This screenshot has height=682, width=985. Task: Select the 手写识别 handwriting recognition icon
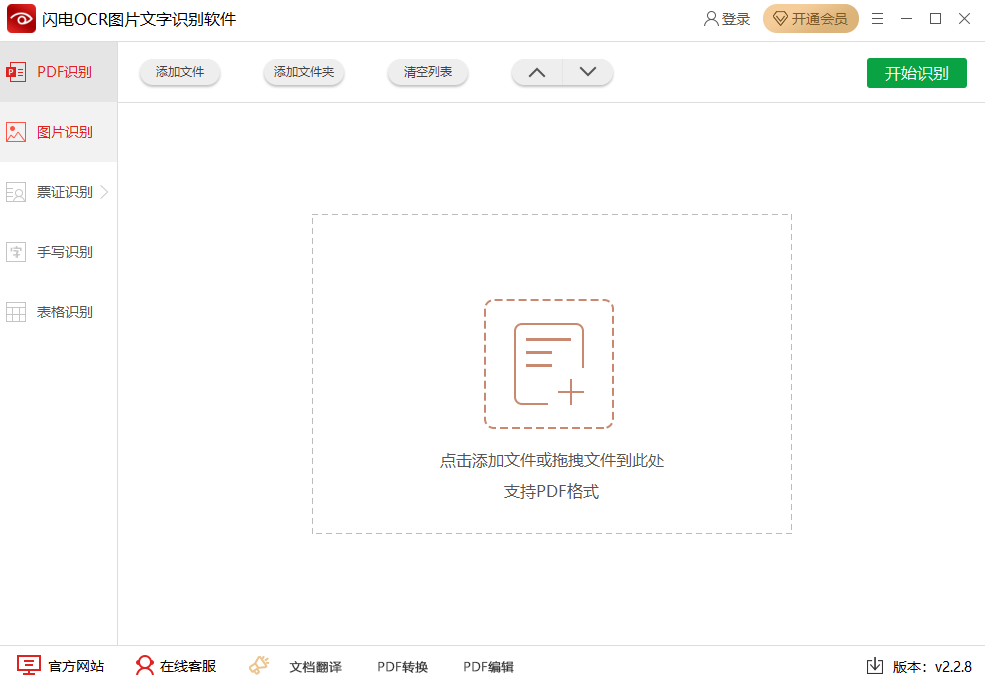(x=16, y=251)
